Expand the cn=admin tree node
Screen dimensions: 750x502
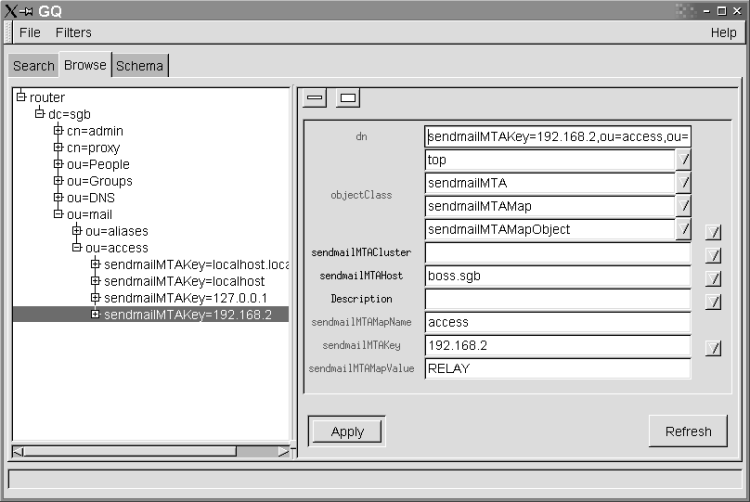coord(58,131)
